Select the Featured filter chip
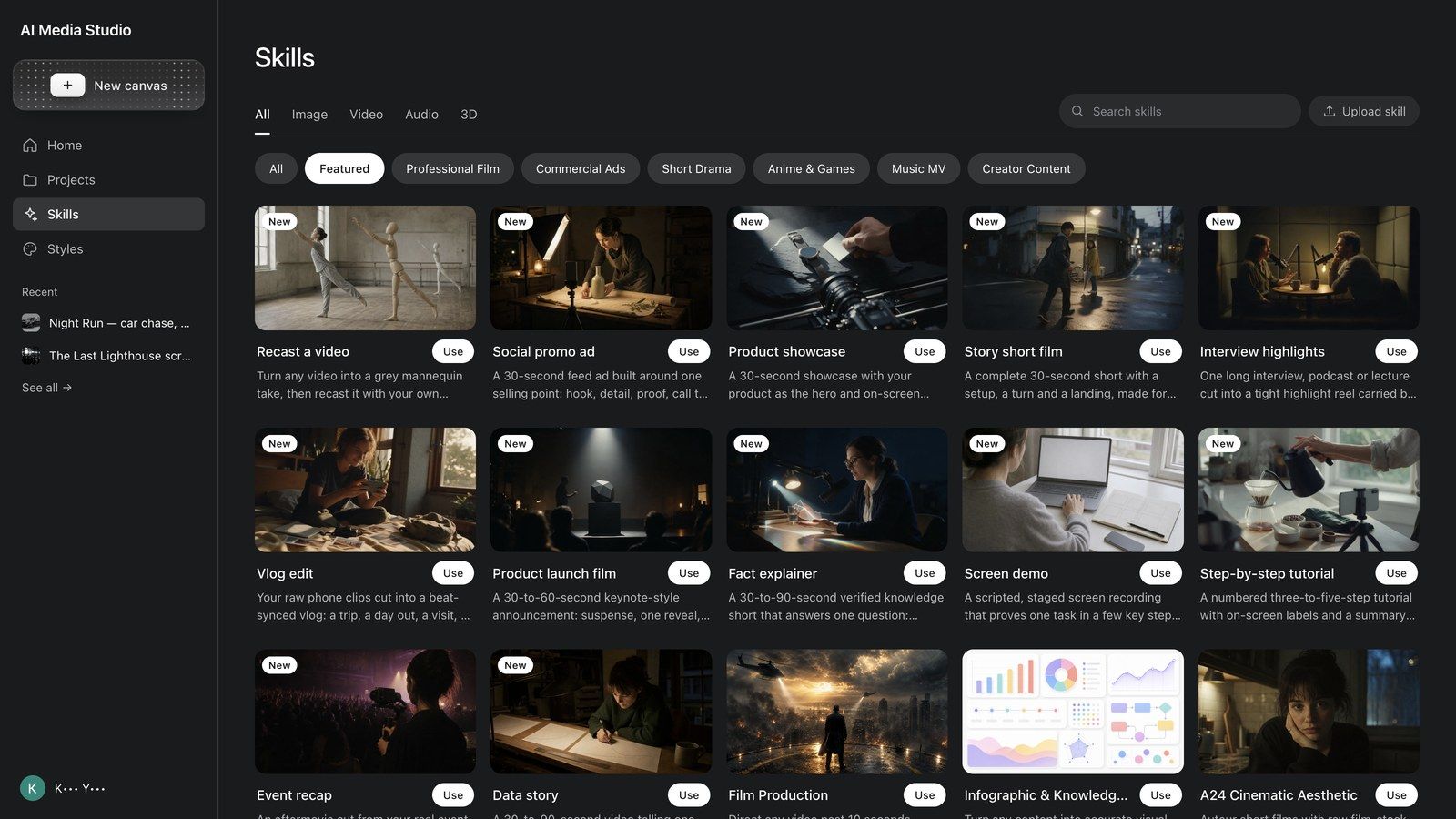The height and width of the screenshot is (819, 1456). (x=344, y=168)
